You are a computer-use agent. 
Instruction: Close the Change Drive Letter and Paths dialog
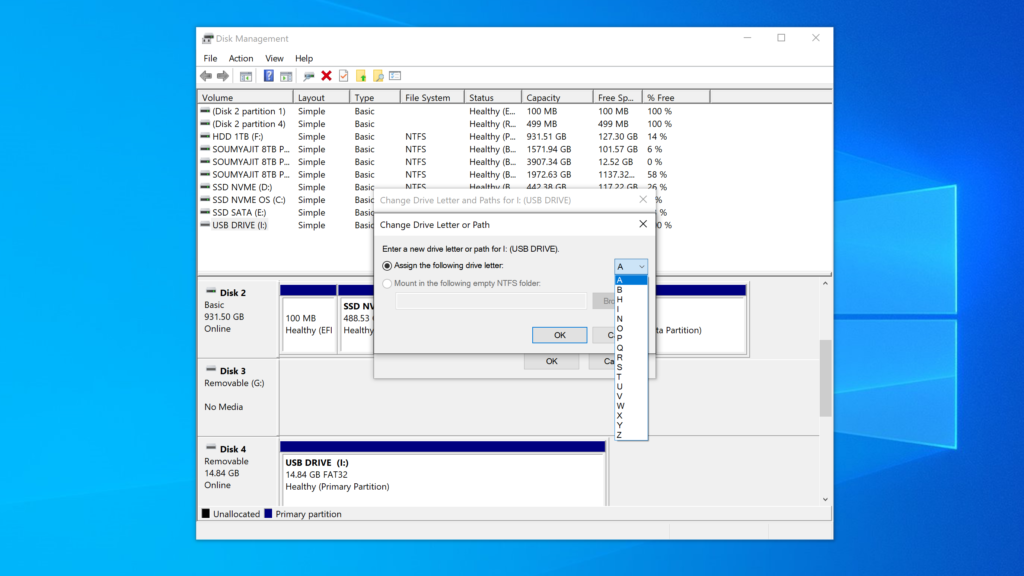point(643,200)
